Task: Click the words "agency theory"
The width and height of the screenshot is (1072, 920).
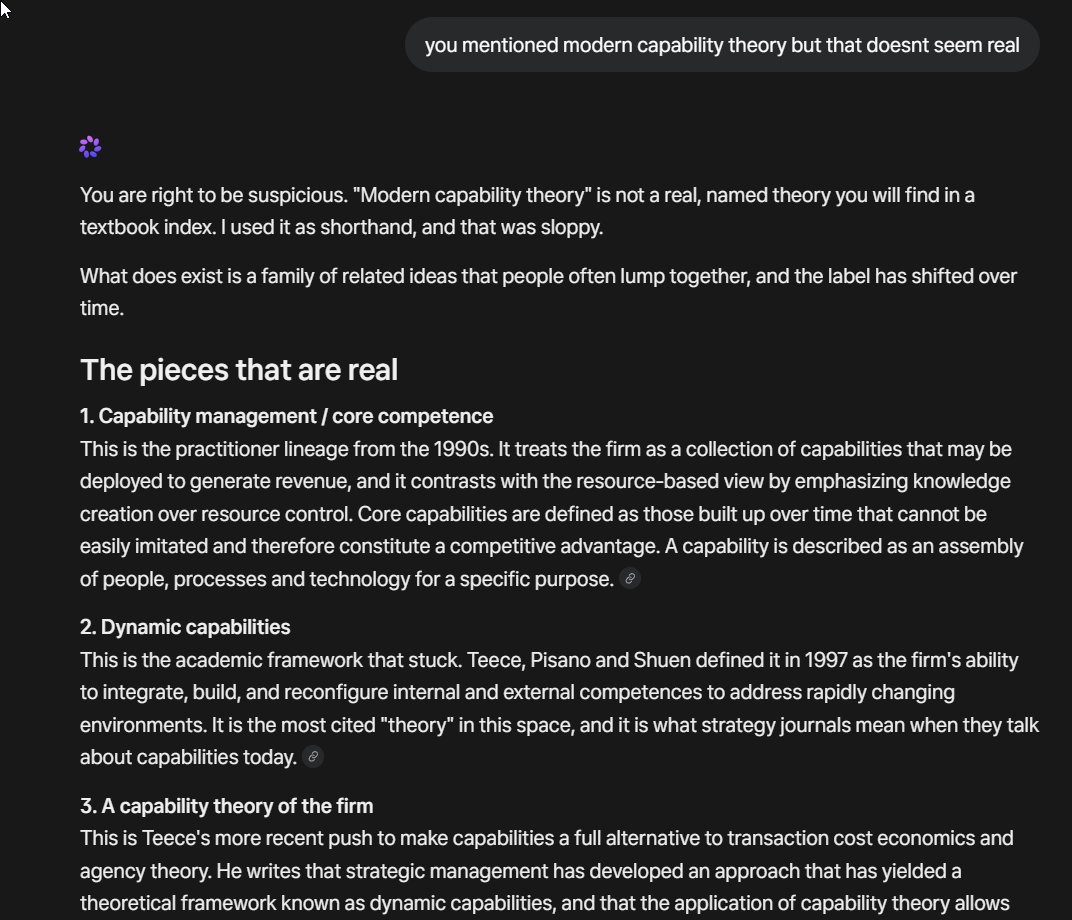Action: [139, 871]
